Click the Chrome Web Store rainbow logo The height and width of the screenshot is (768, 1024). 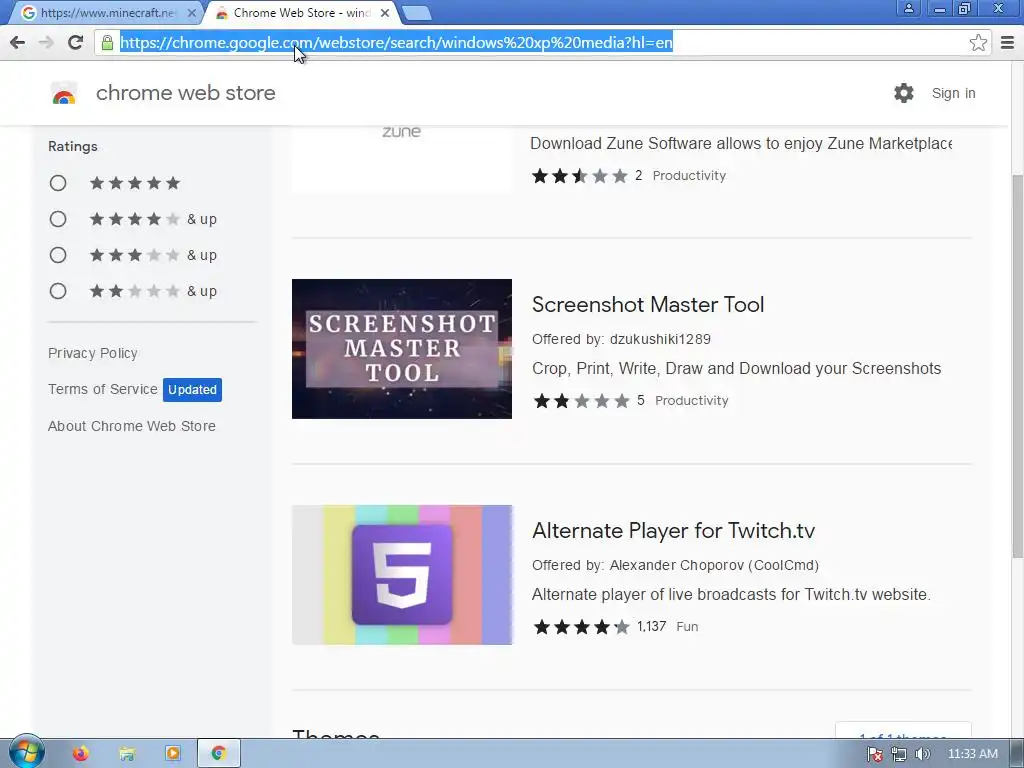[x=64, y=93]
